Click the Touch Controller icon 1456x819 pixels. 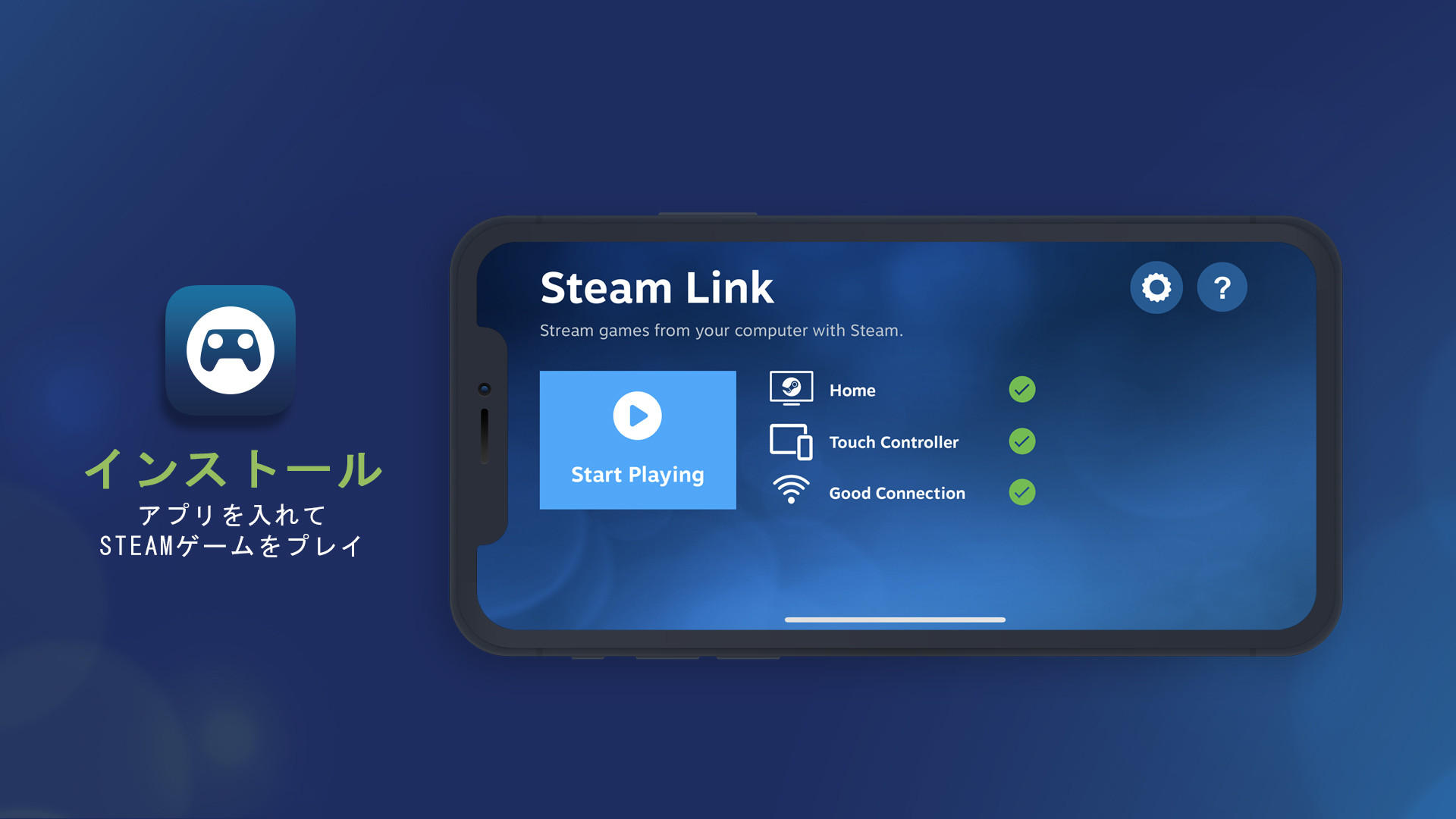pos(790,440)
